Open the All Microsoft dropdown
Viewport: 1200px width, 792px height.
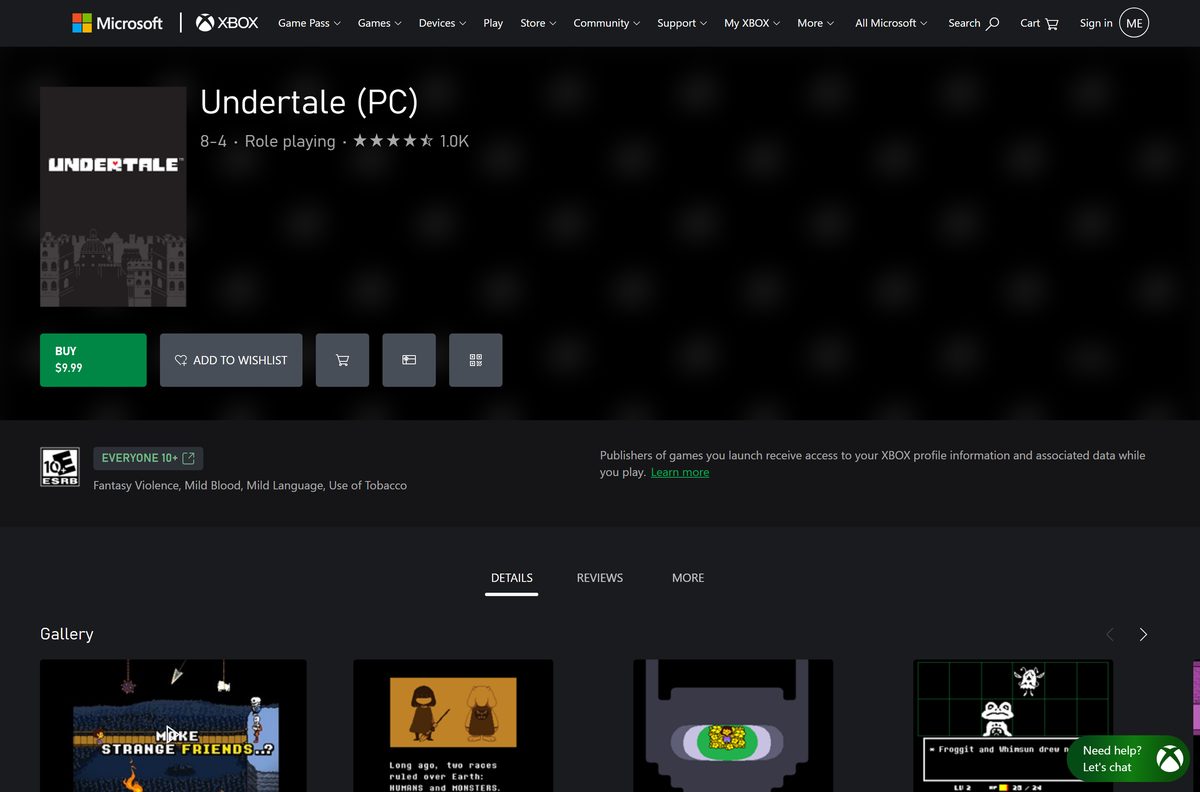point(891,23)
